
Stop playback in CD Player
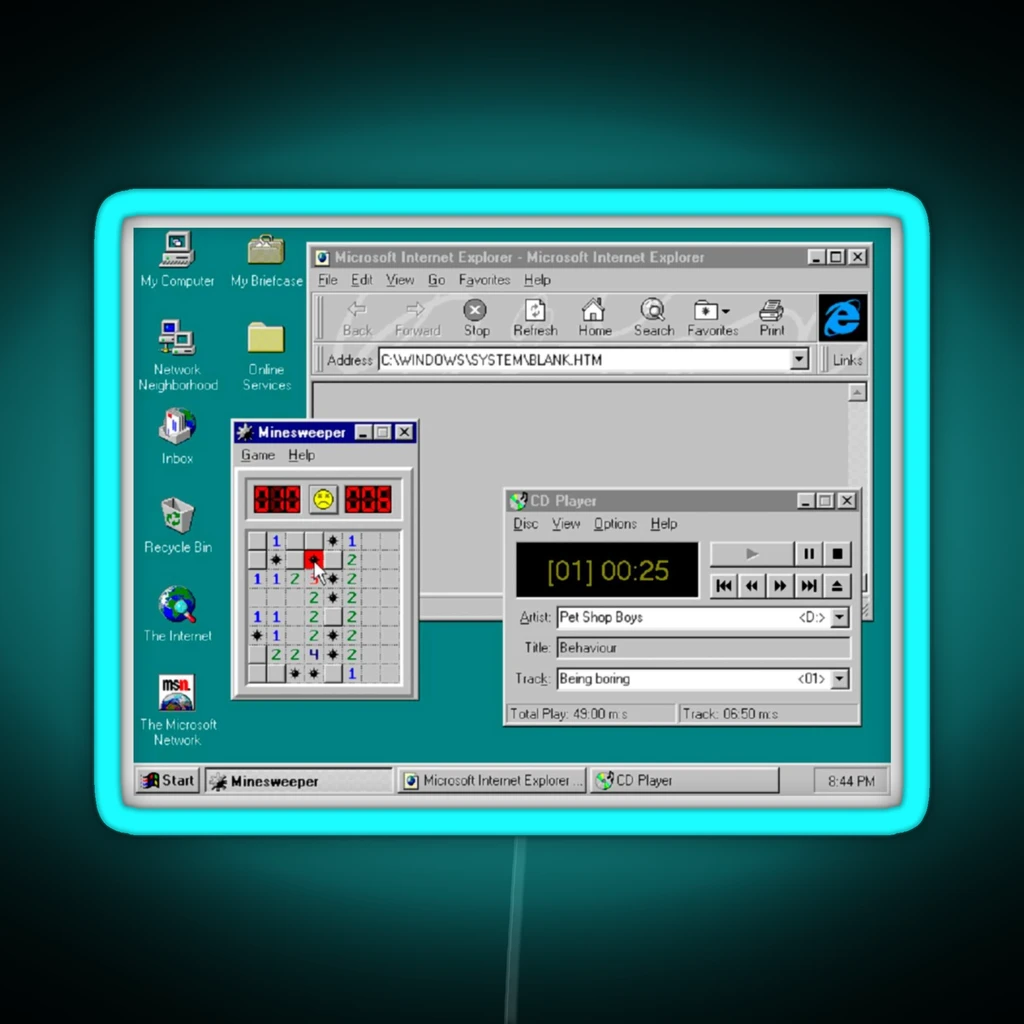pos(837,554)
